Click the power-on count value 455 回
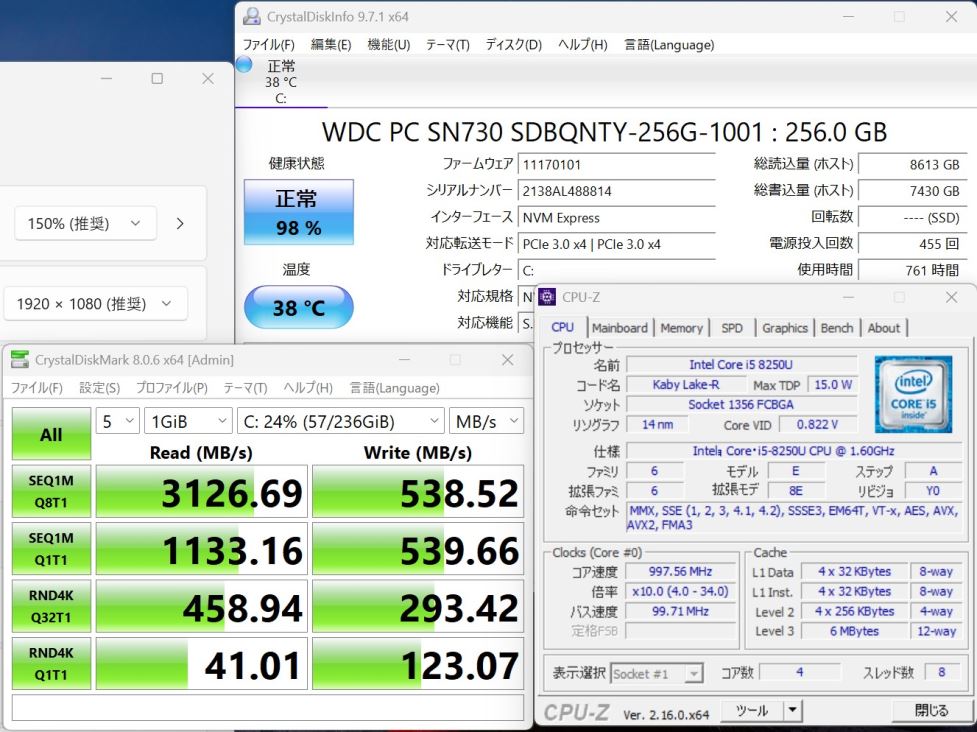The width and height of the screenshot is (977, 732). (912, 244)
